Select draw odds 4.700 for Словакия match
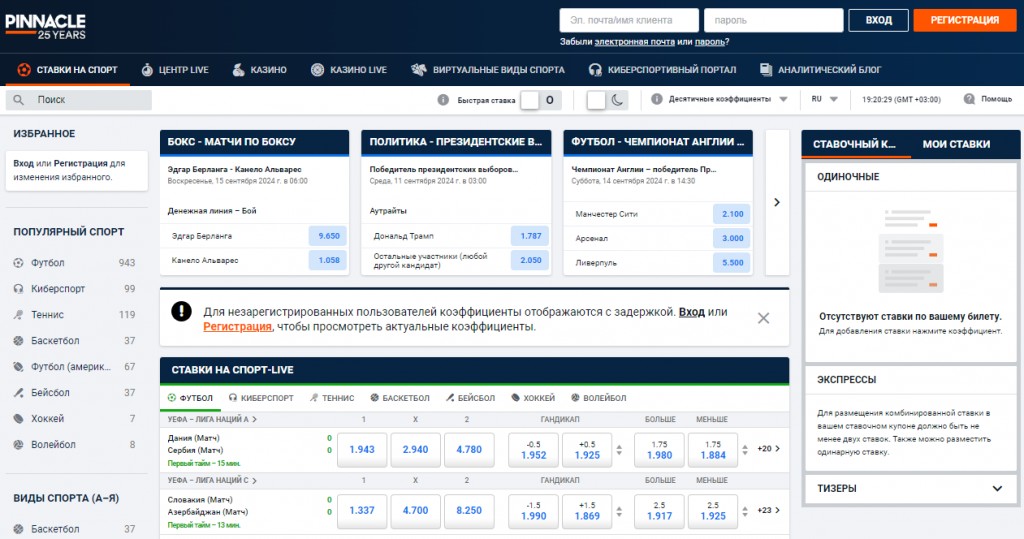1024x539 pixels. coord(415,511)
